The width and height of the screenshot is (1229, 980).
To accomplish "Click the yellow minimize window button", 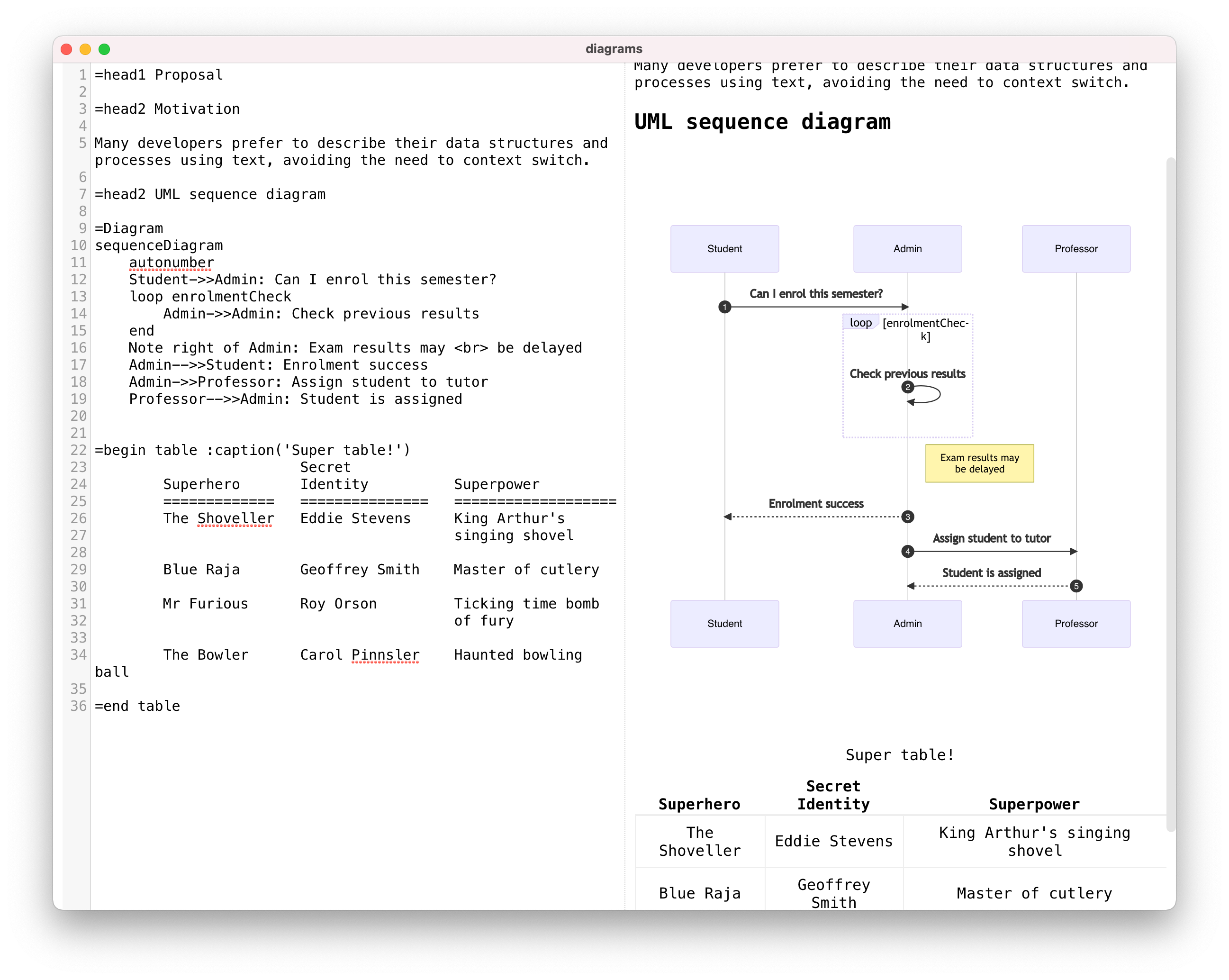I will [x=85, y=49].
